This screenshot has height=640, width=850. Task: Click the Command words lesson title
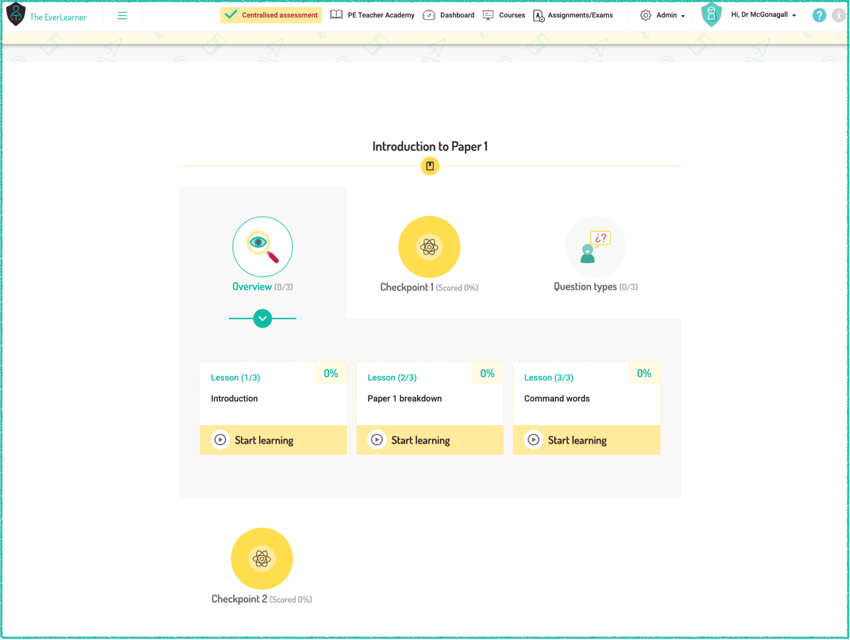557,398
